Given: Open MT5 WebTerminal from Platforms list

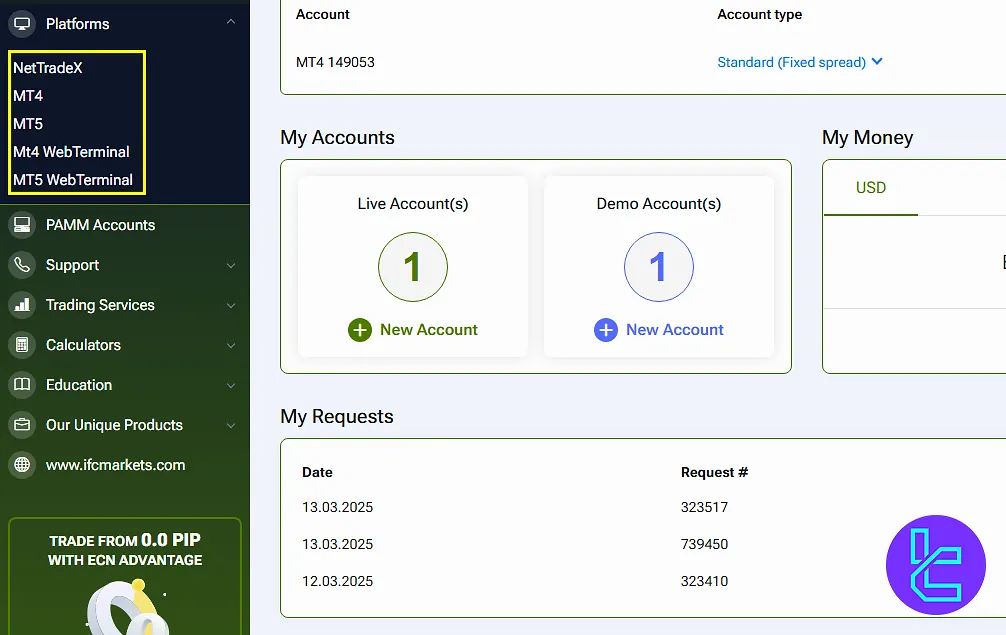Looking at the screenshot, I should pyautogui.click(x=73, y=180).
